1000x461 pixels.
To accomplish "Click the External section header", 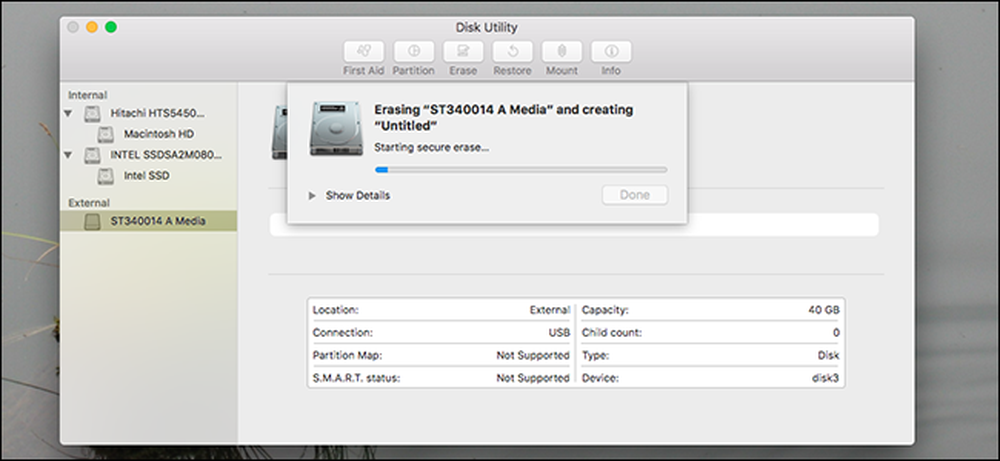I will pyautogui.click(x=89, y=203).
